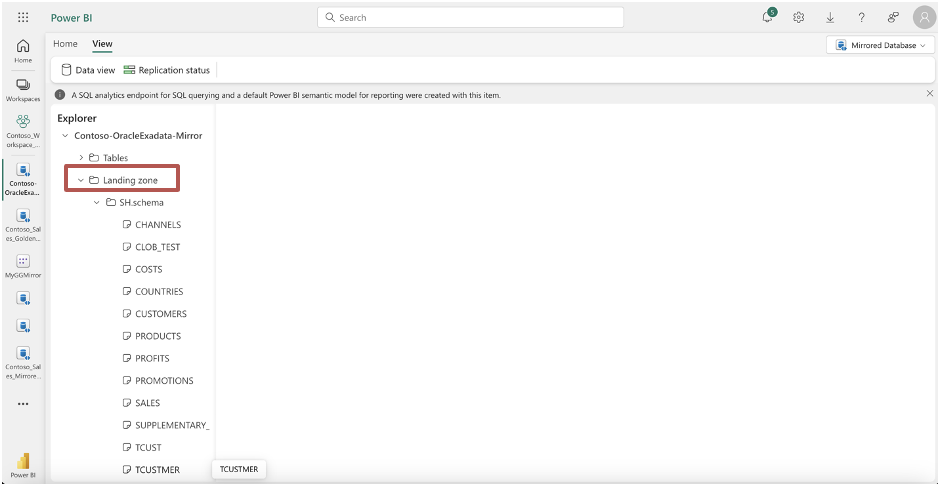Select COUNTRIES in landing zone
The image size is (940, 484).
pyautogui.click(x=159, y=291)
